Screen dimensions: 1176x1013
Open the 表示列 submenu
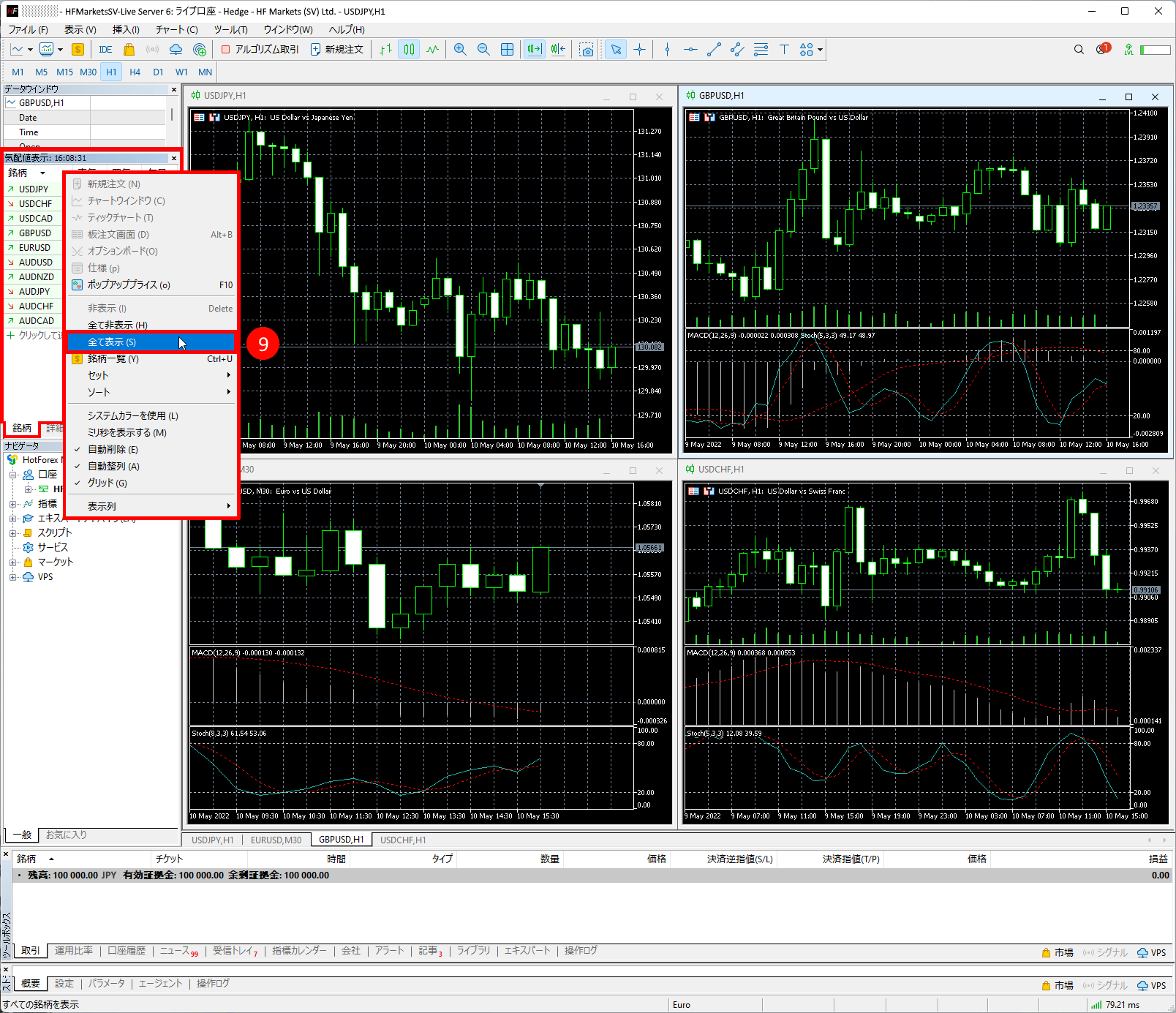pyautogui.click(x=102, y=506)
